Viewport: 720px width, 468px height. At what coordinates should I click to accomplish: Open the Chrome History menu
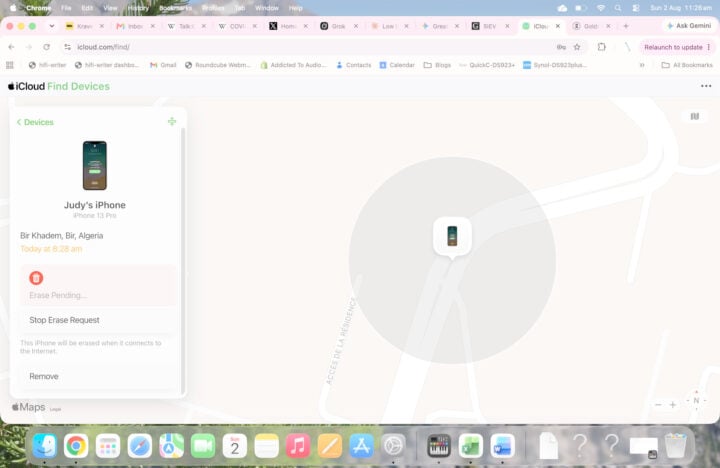138,8
